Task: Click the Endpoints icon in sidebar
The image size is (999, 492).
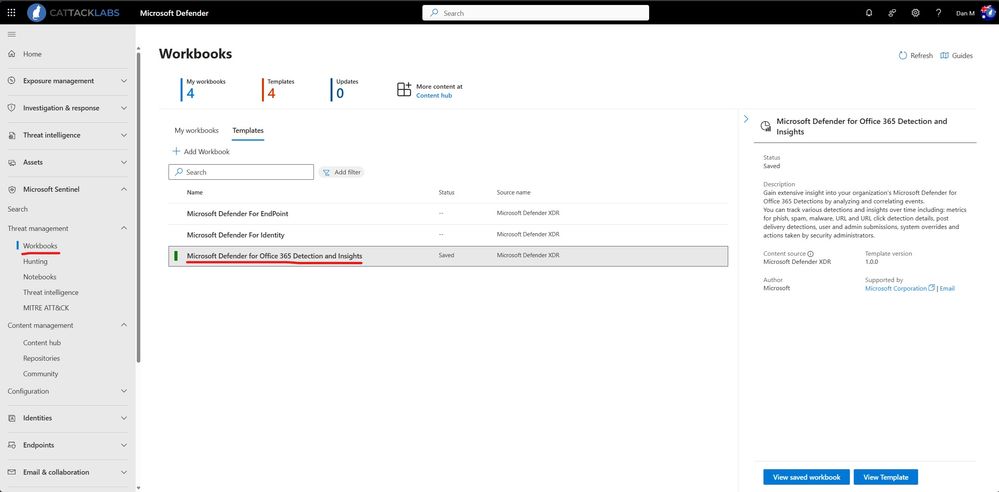Action: coord(11,445)
